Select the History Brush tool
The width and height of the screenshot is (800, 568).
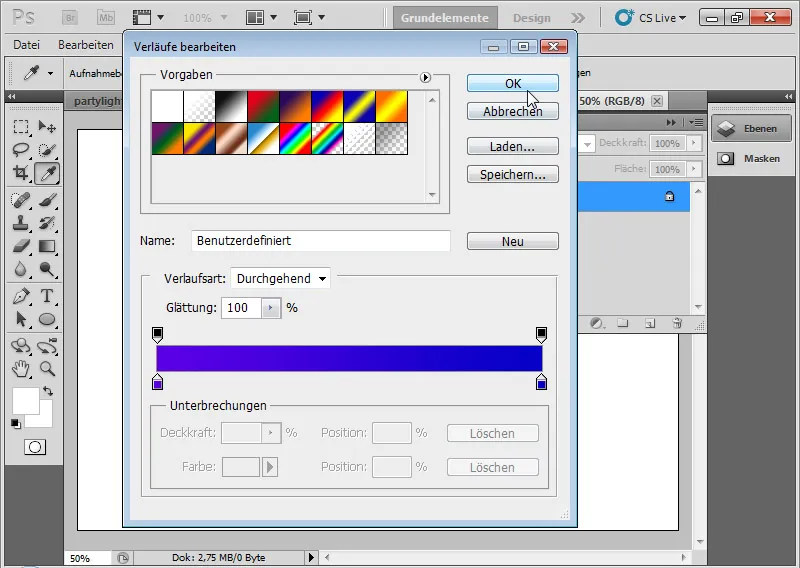(x=47, y=223)
